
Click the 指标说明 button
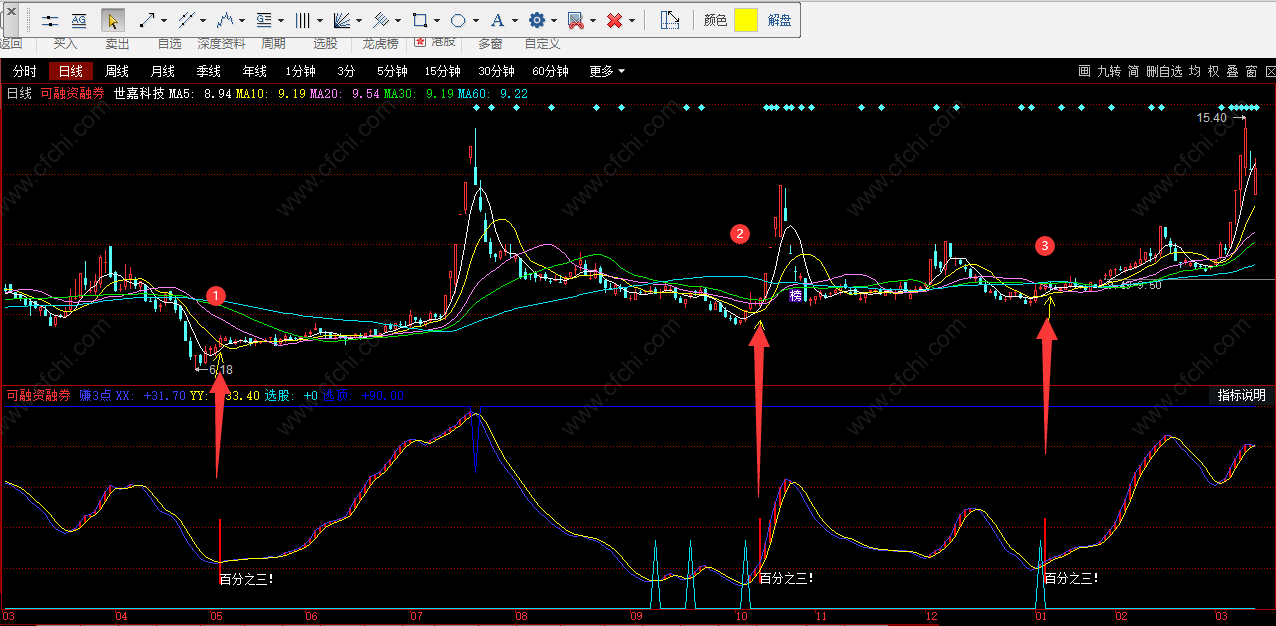tap(1241, 395)
